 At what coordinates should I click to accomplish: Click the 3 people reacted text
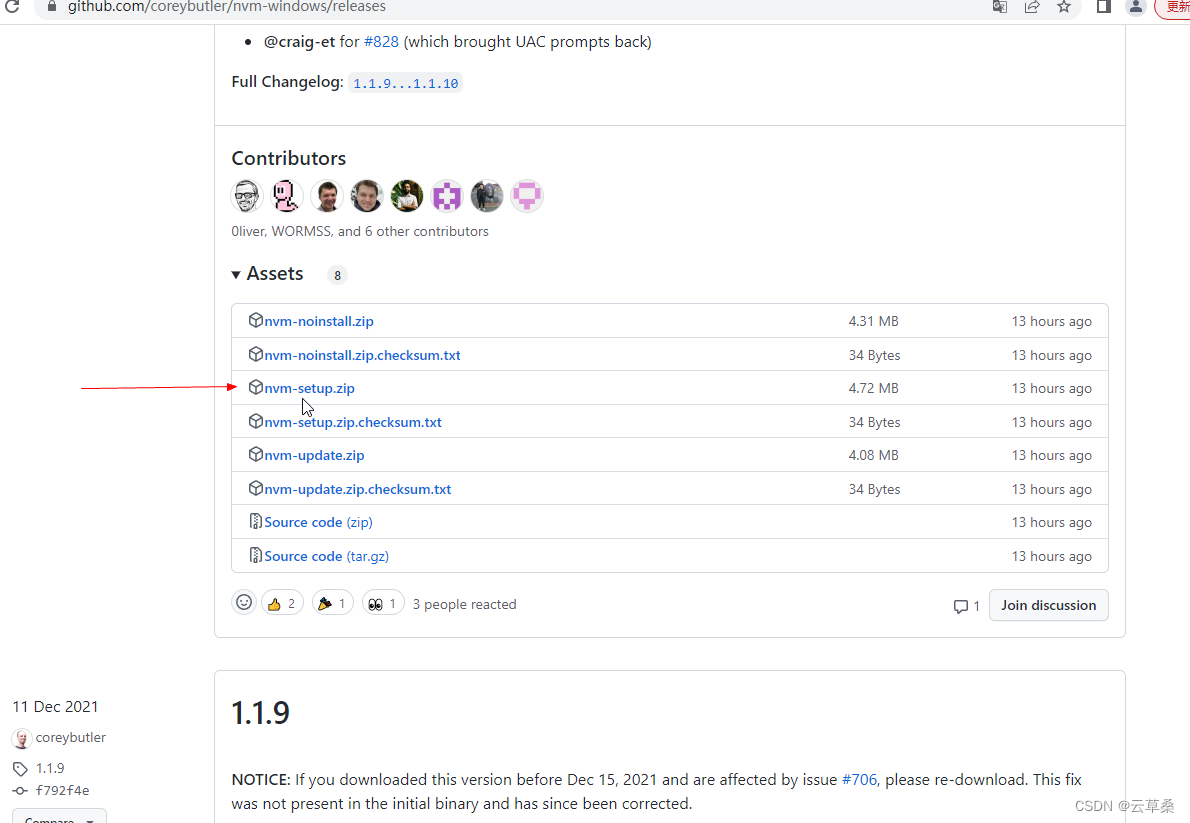pos(464,604)
